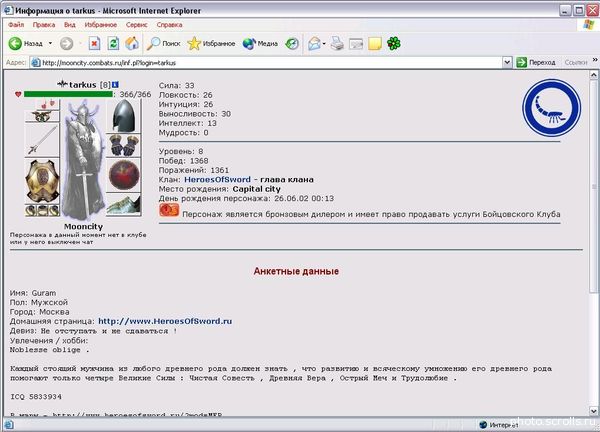
Task: Click the round red shield slot
Action: 124,175
